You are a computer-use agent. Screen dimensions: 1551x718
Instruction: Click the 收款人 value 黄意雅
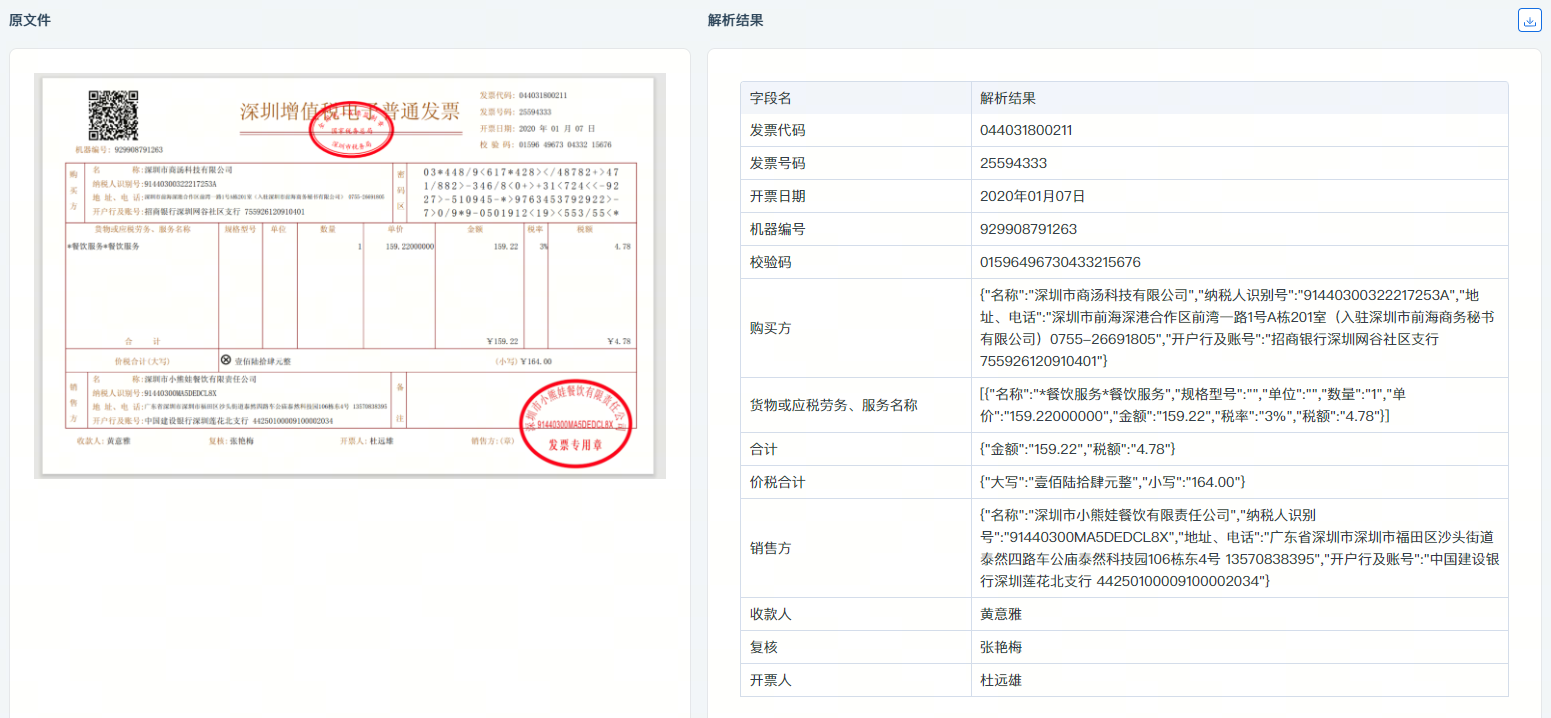pyautogui.click(x=999, y=613)
